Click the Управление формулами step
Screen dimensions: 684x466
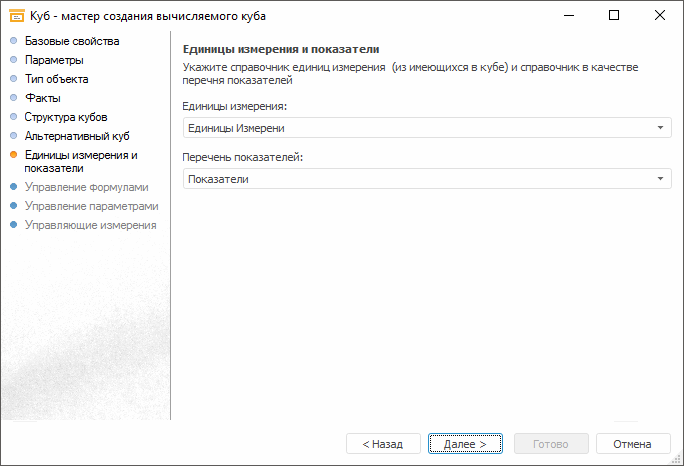(86, 187)
